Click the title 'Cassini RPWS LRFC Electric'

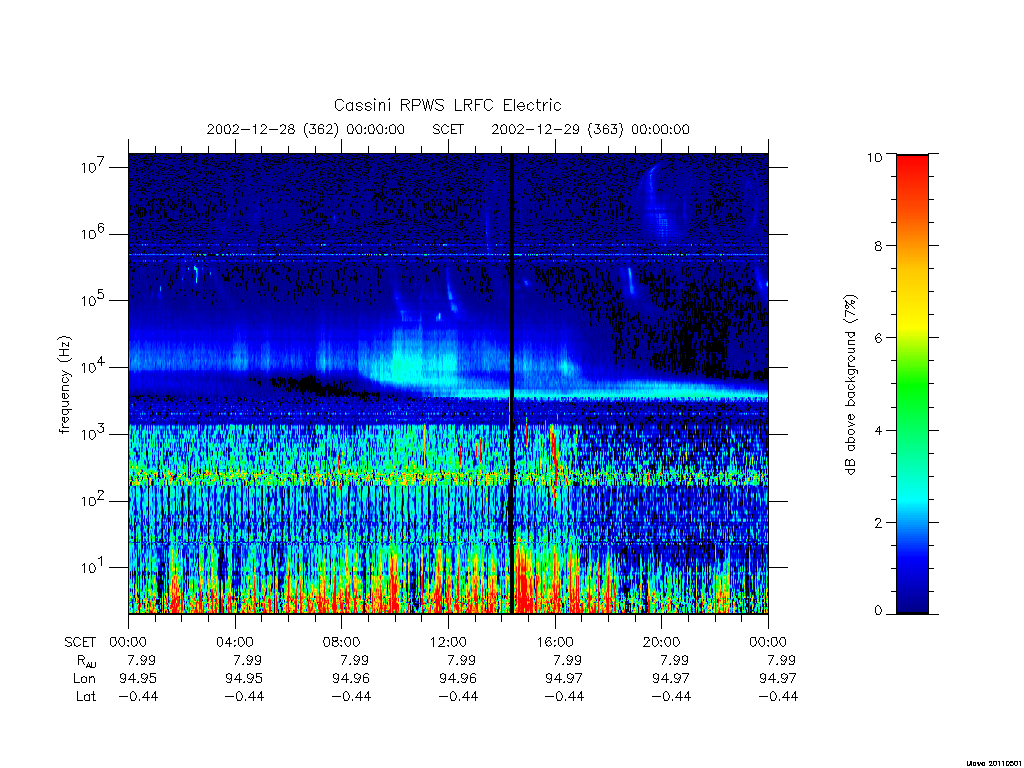[447, 105]
